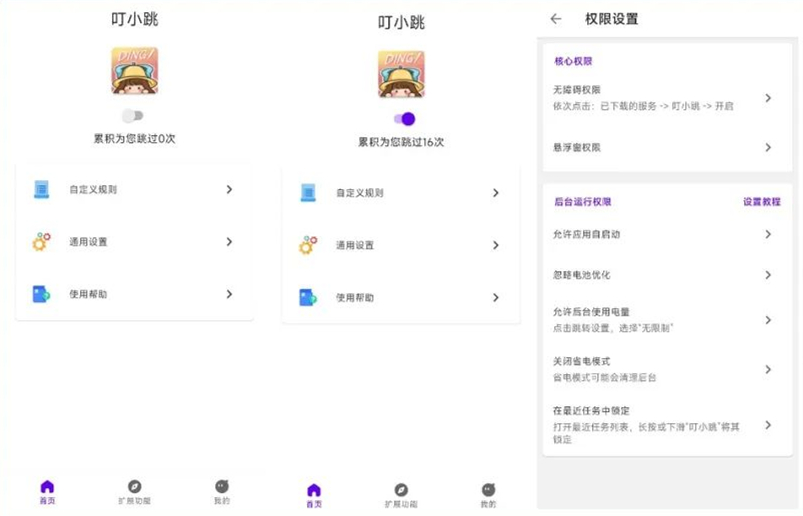Expand 通用设置 chevron in the 16次 screen
This screenshot has height=516, width=803.
(496, 245)
